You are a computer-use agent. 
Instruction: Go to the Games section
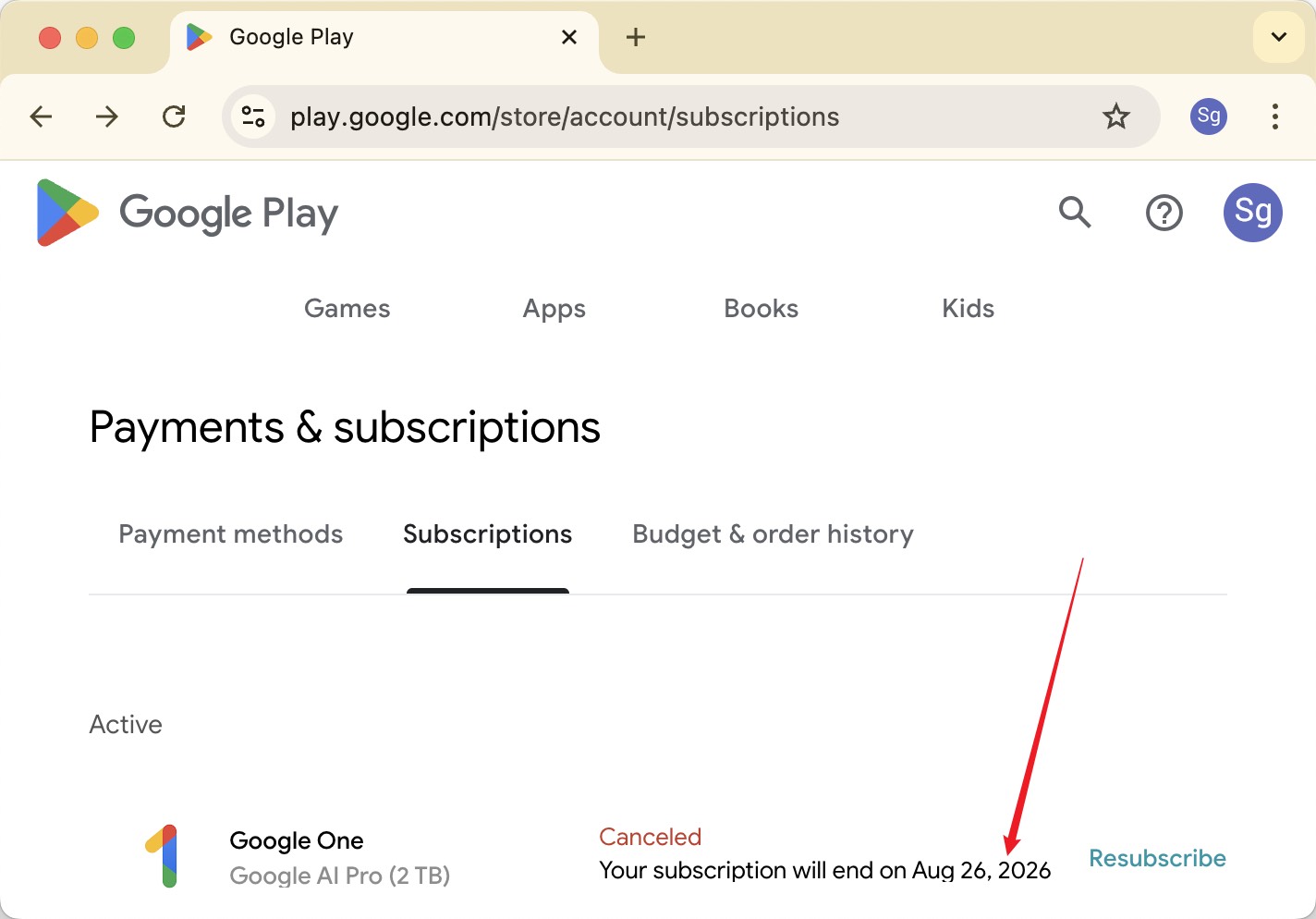[x=347, y=309]
